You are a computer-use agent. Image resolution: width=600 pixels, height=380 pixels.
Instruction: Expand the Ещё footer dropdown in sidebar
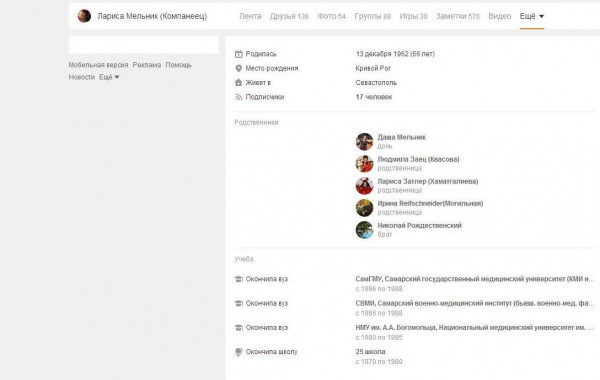(x=109, y=77)
